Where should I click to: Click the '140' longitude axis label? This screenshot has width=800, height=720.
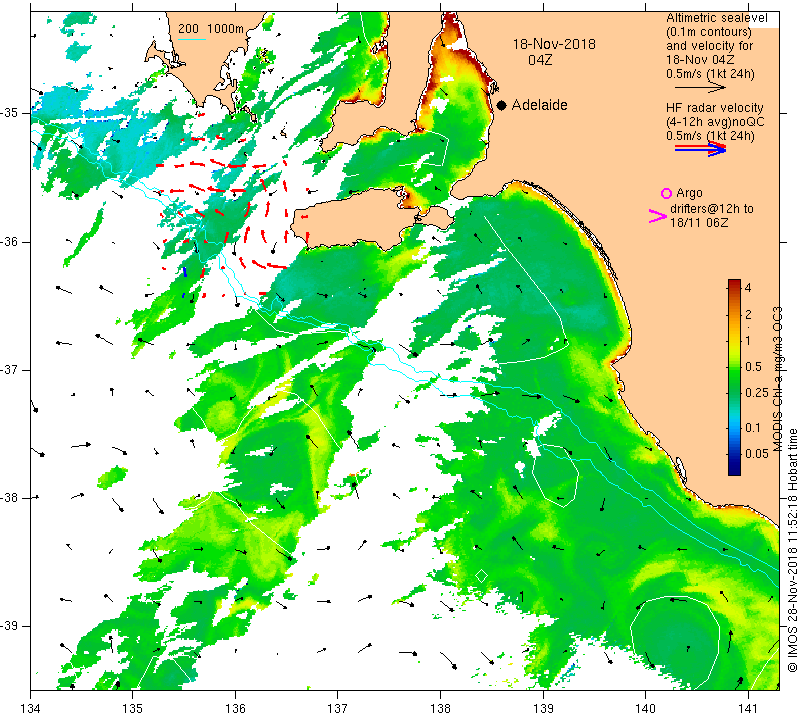point(645,708)
